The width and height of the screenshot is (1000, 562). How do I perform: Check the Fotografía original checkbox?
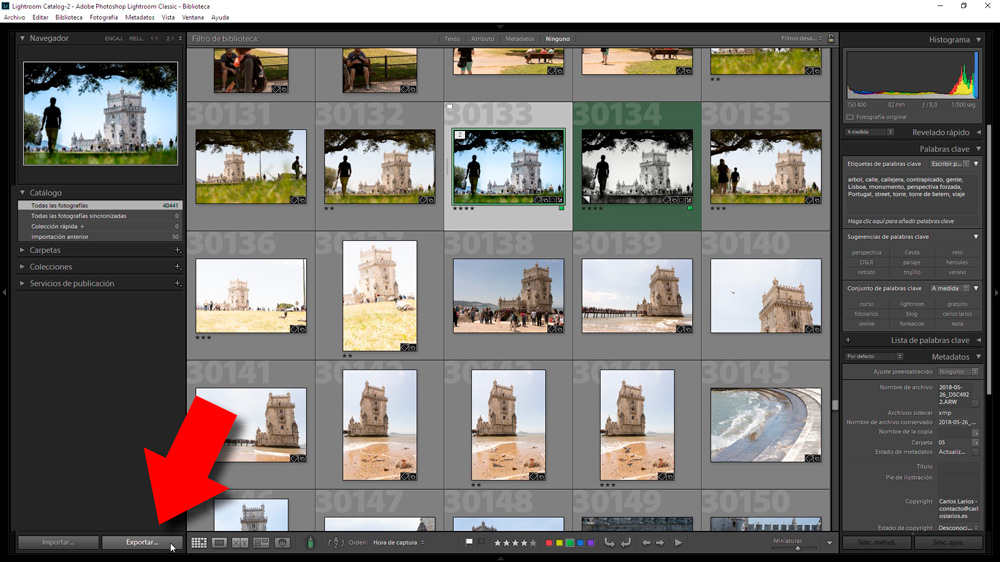point(849,117)
